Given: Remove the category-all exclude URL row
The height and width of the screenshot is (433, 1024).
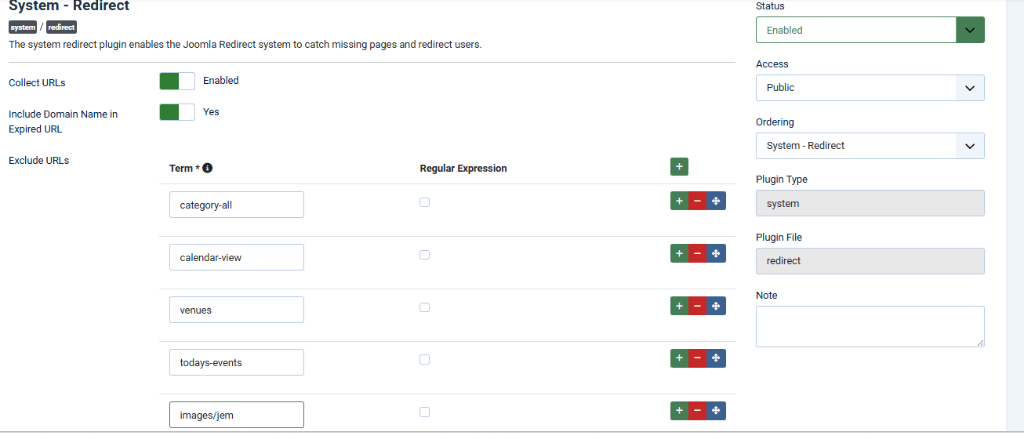Looking at the screenshot, I should click(697, 201).
